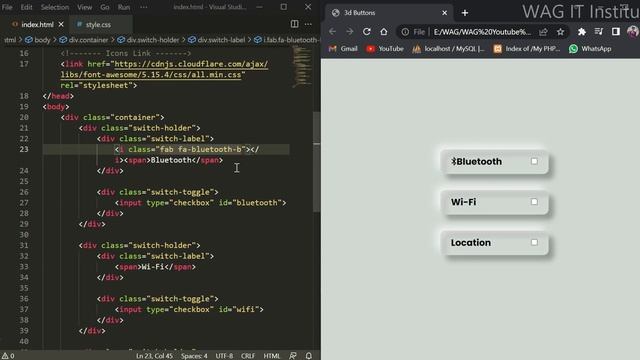Click the code minimap overview
This screenshot has height=360, width=640.
pos(302,66)
